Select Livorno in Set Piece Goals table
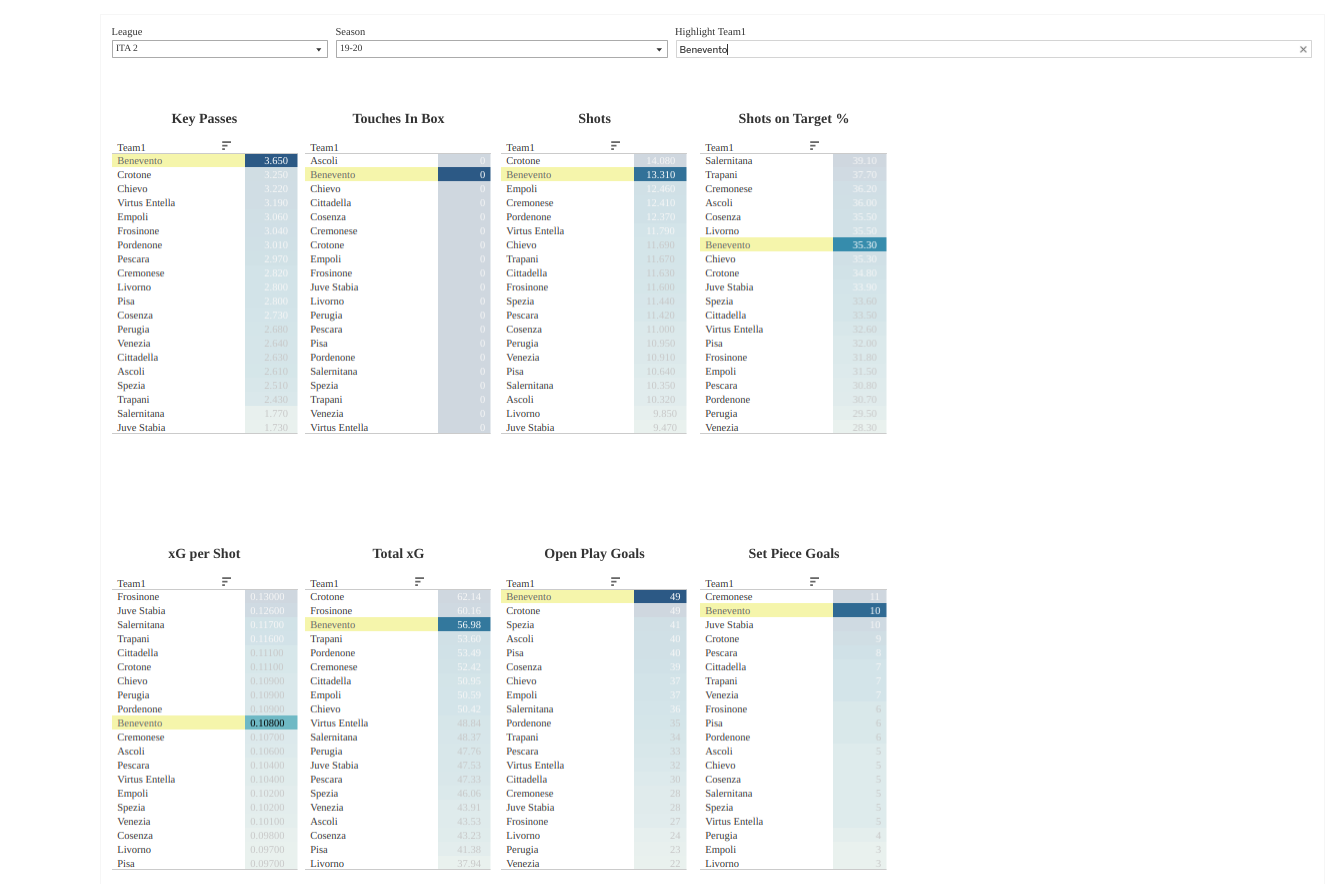This screenshot has width=1330, height=884. 722,863
